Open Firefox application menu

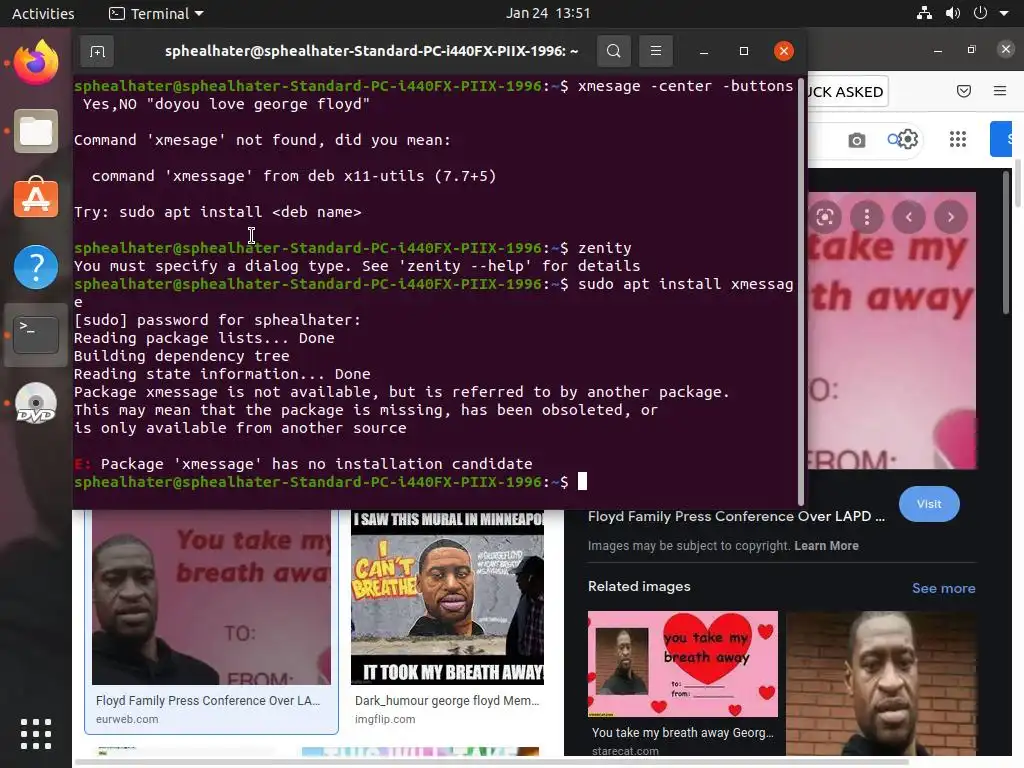click(x=1000, y=91)
